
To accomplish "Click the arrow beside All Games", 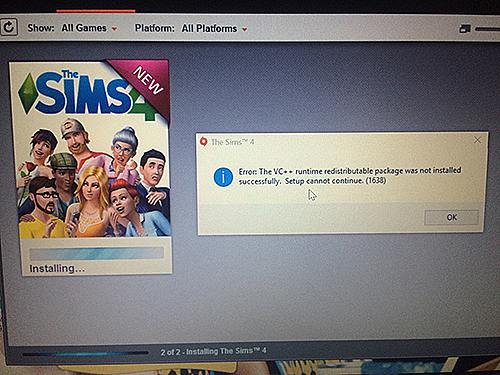I will (x=114, y=29).
